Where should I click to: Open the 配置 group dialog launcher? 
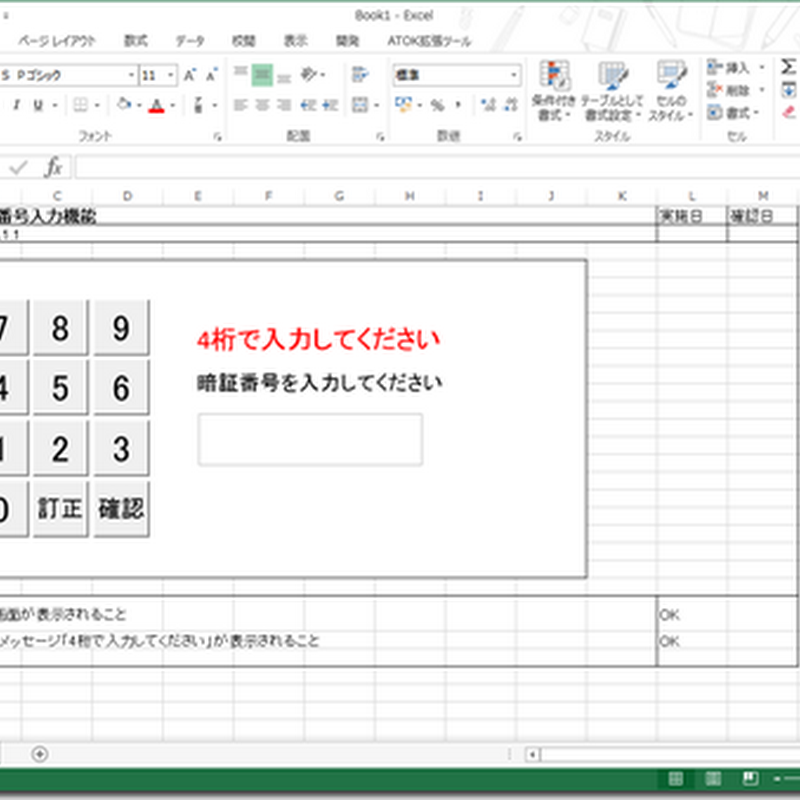[x=381, y=136]
